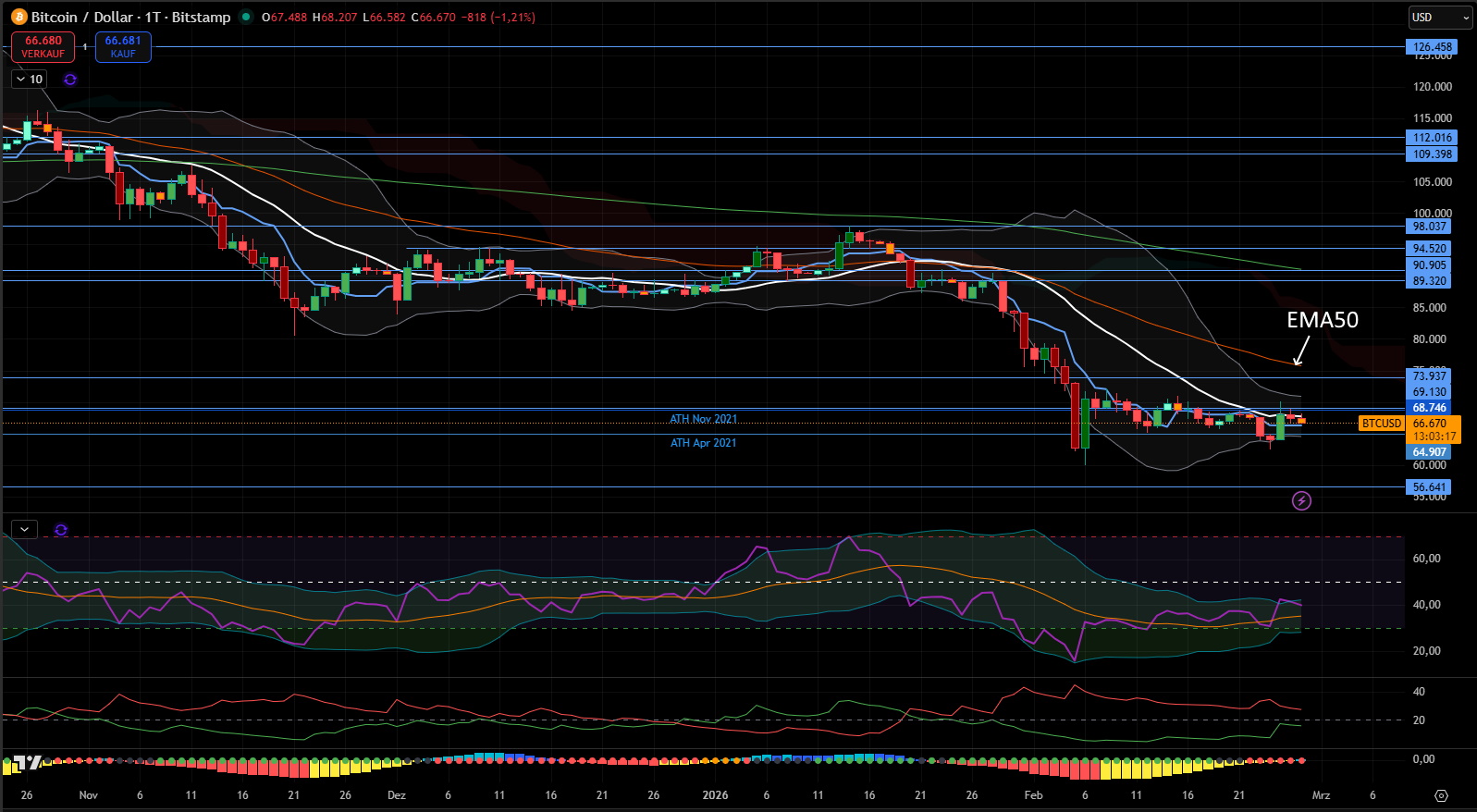Click the current price label 66.670
The height and width of the screenshot is (812, 1477).
1429,424
